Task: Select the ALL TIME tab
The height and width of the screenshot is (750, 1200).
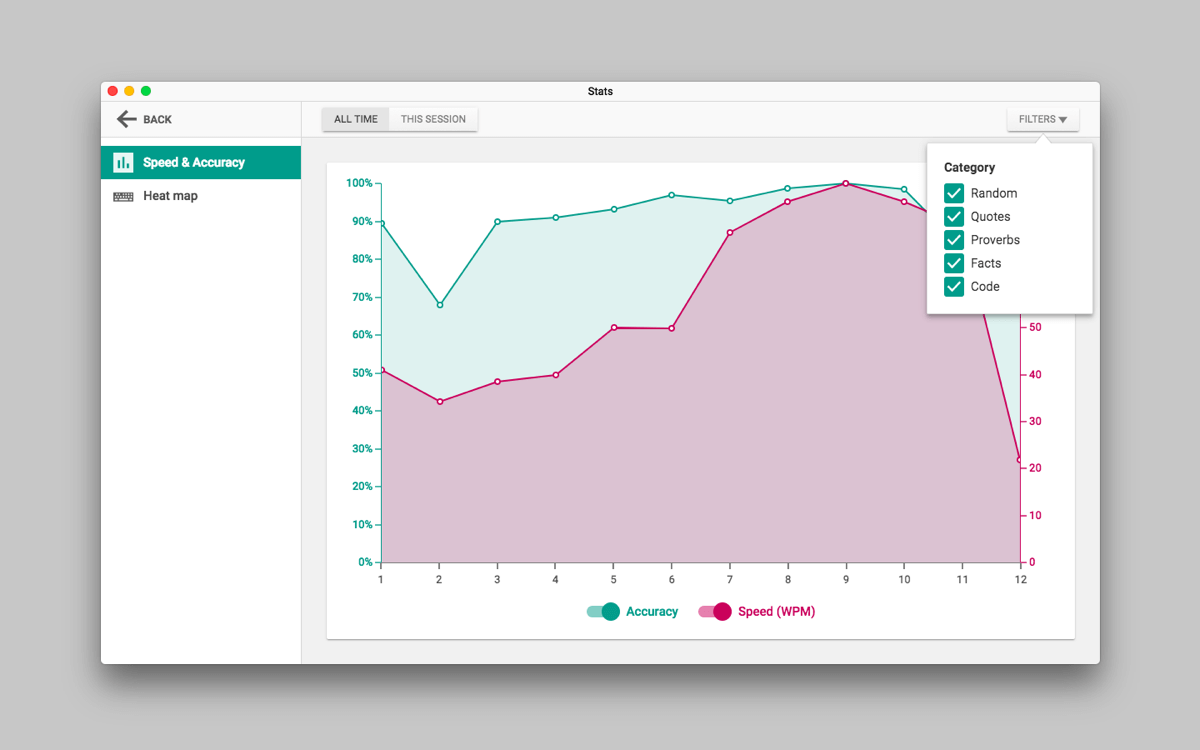Action: point(356,119)
